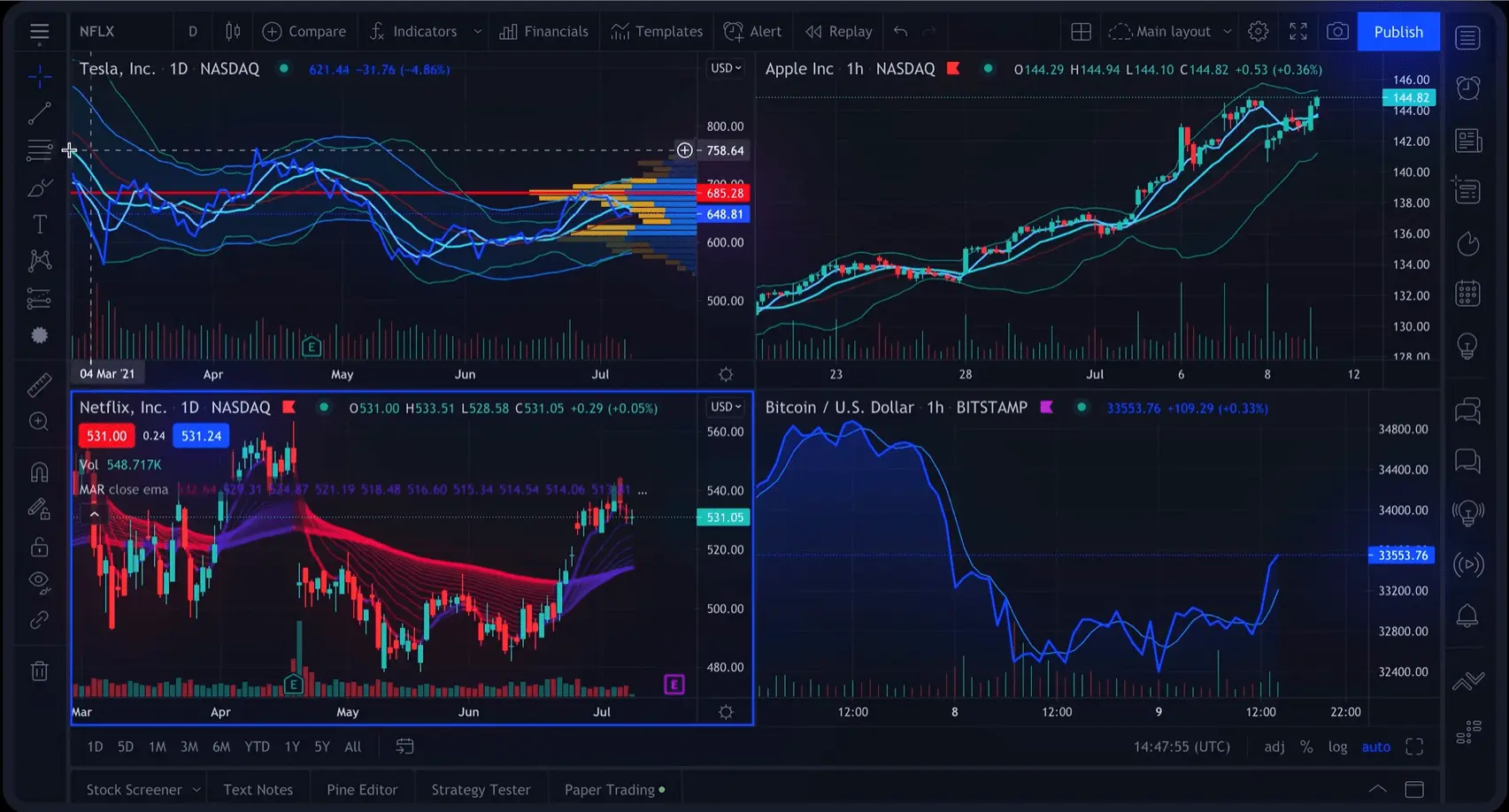
Task: Click the NFLX symbol search field
Action: tap(97, 30)
